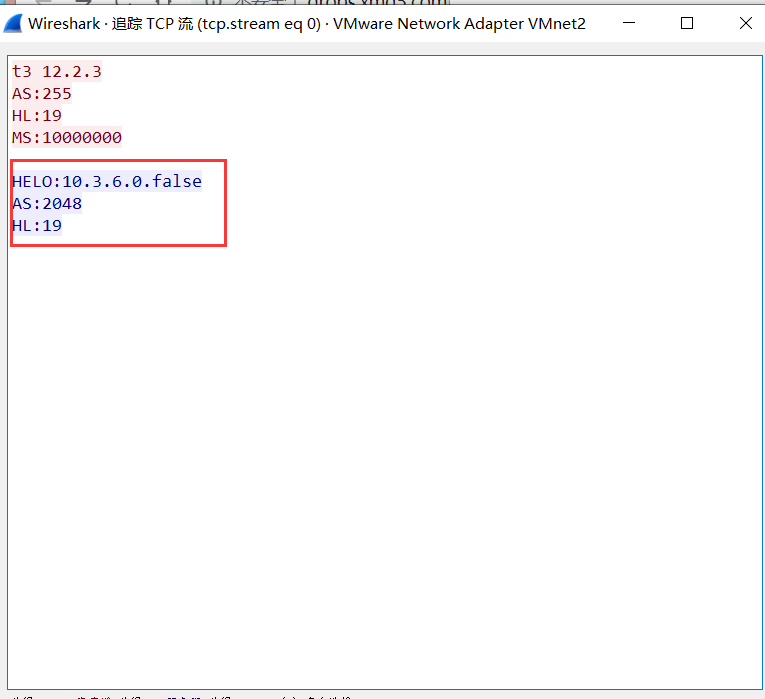
Task: Click version number '12.2.3' in first line
Action: [x=72, y=72]
